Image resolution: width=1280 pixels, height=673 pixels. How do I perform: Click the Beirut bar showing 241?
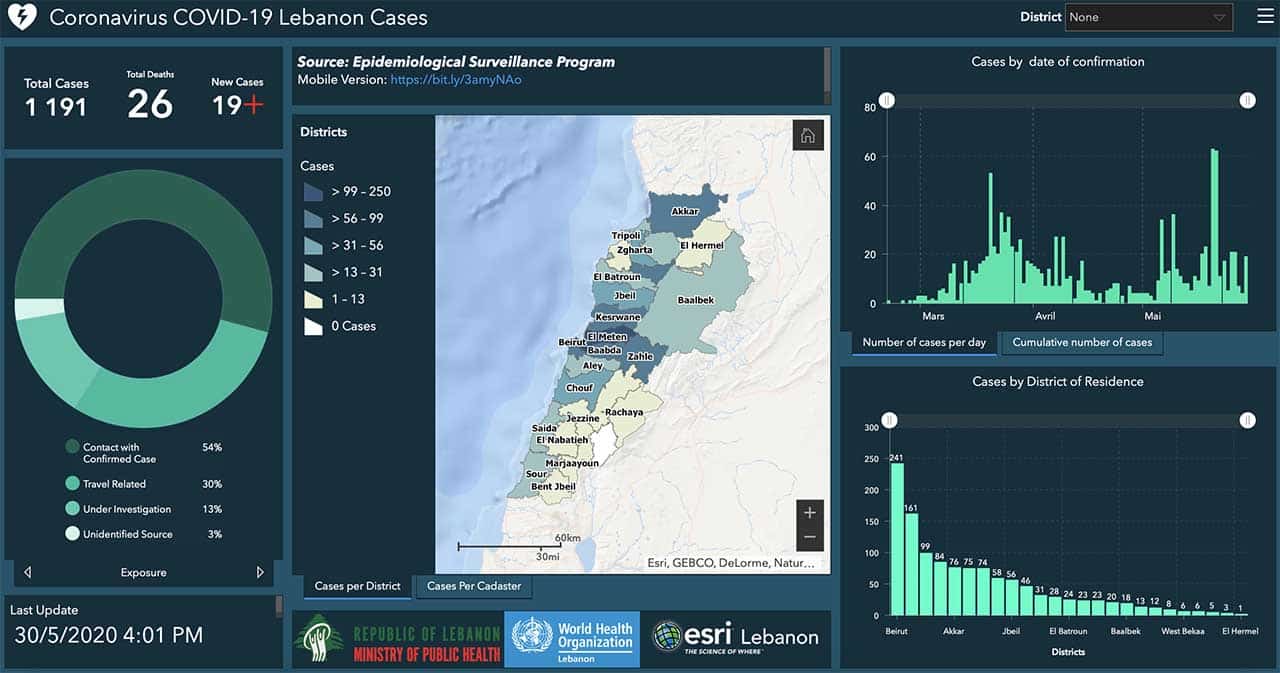(x=897, y=540)
